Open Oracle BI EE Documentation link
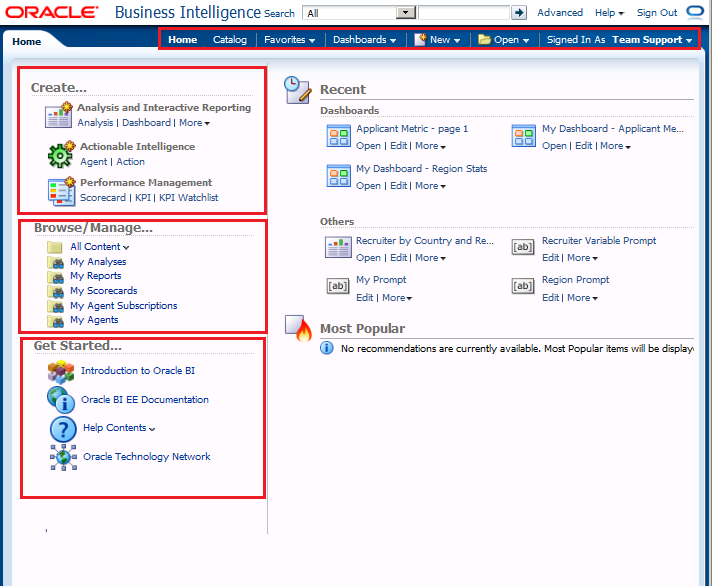 tap(145, 400)
